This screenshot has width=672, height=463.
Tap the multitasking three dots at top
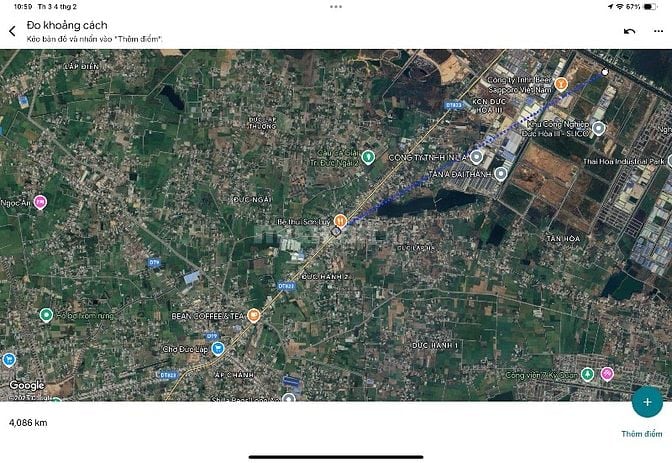coord(336,7)
